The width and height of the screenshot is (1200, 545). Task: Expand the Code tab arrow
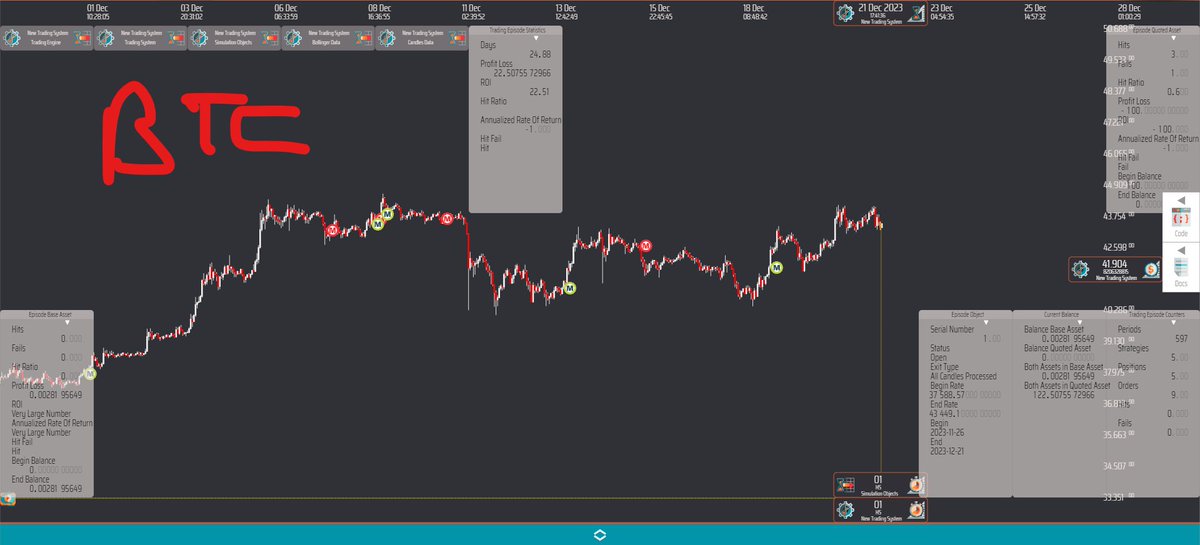(1181, 199)
